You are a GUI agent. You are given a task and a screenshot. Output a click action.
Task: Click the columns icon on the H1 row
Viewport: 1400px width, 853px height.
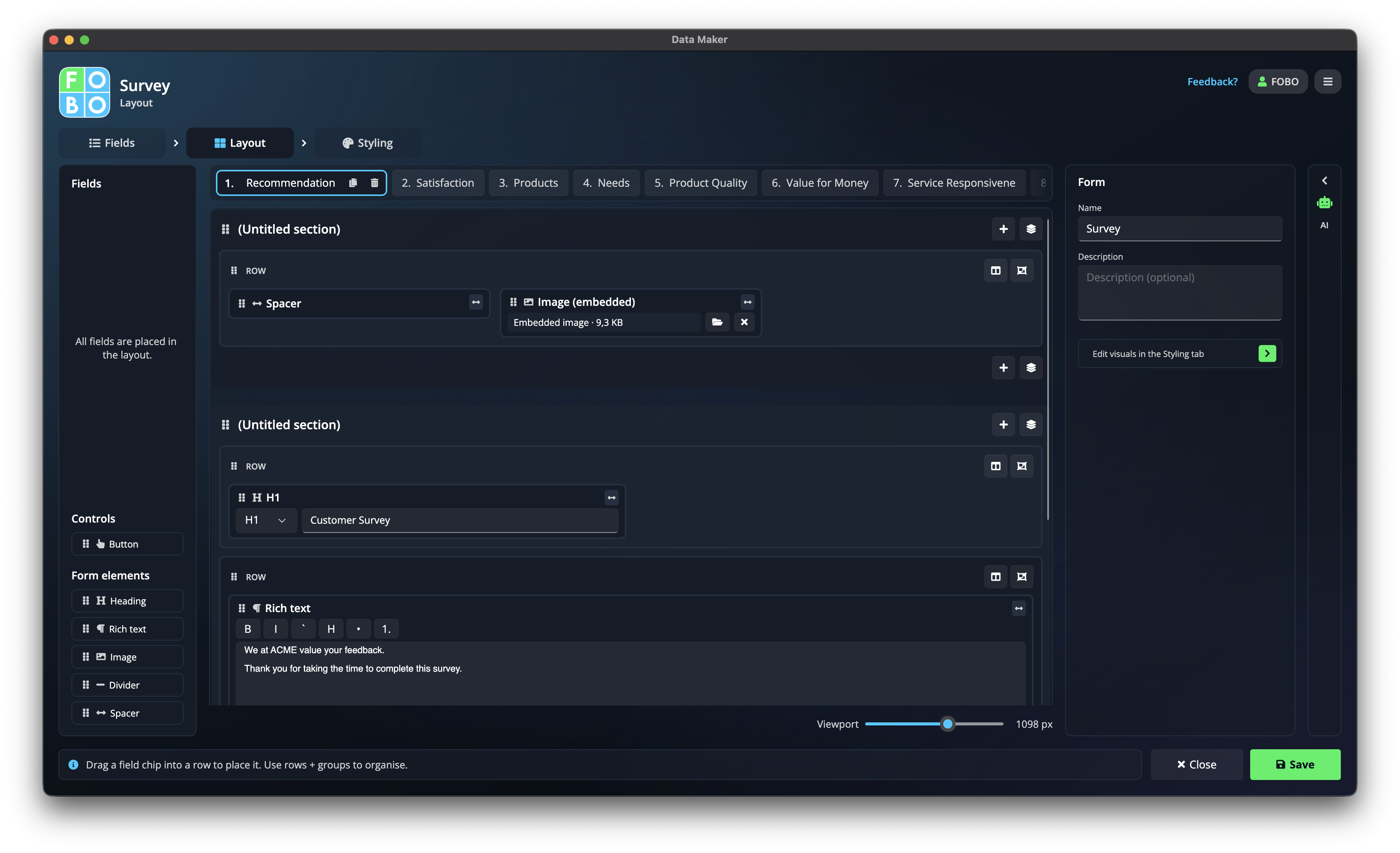coord(995,466)
